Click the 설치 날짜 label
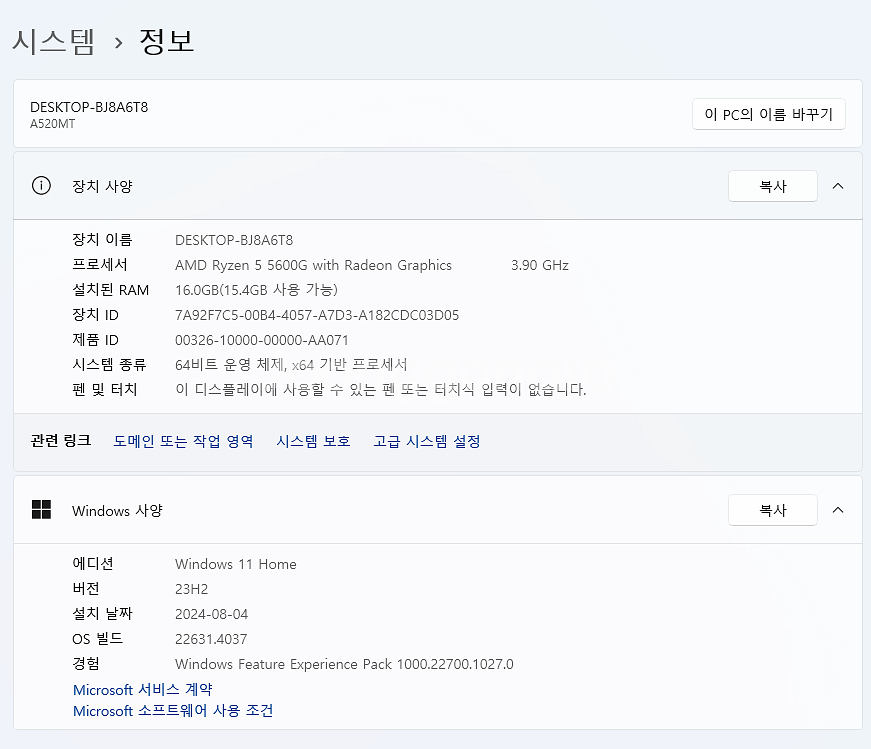 pyautogui.click(x=102, y=614)
